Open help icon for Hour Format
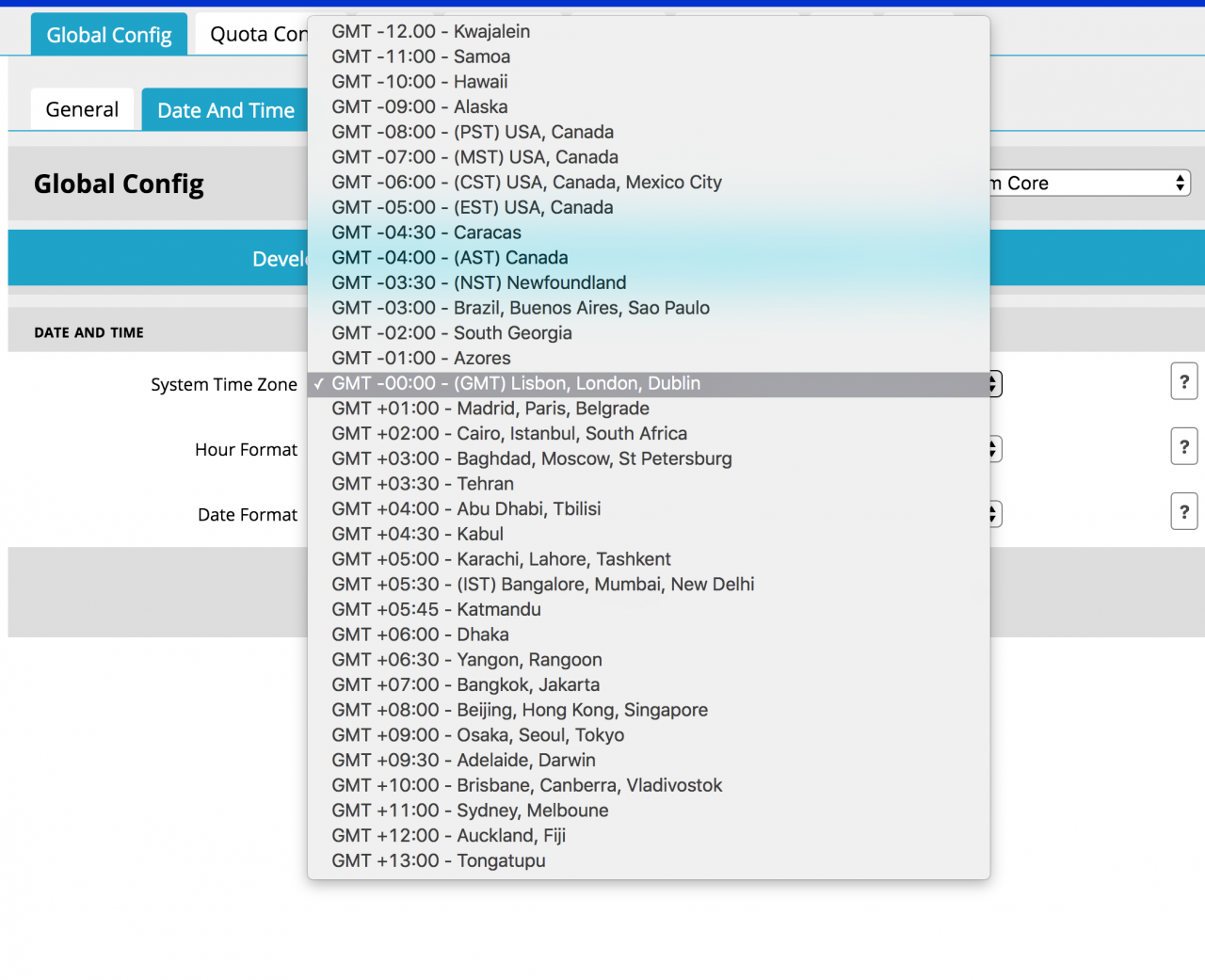The height and width of the screenshot is (980, 1205). tap(1183, 447)
